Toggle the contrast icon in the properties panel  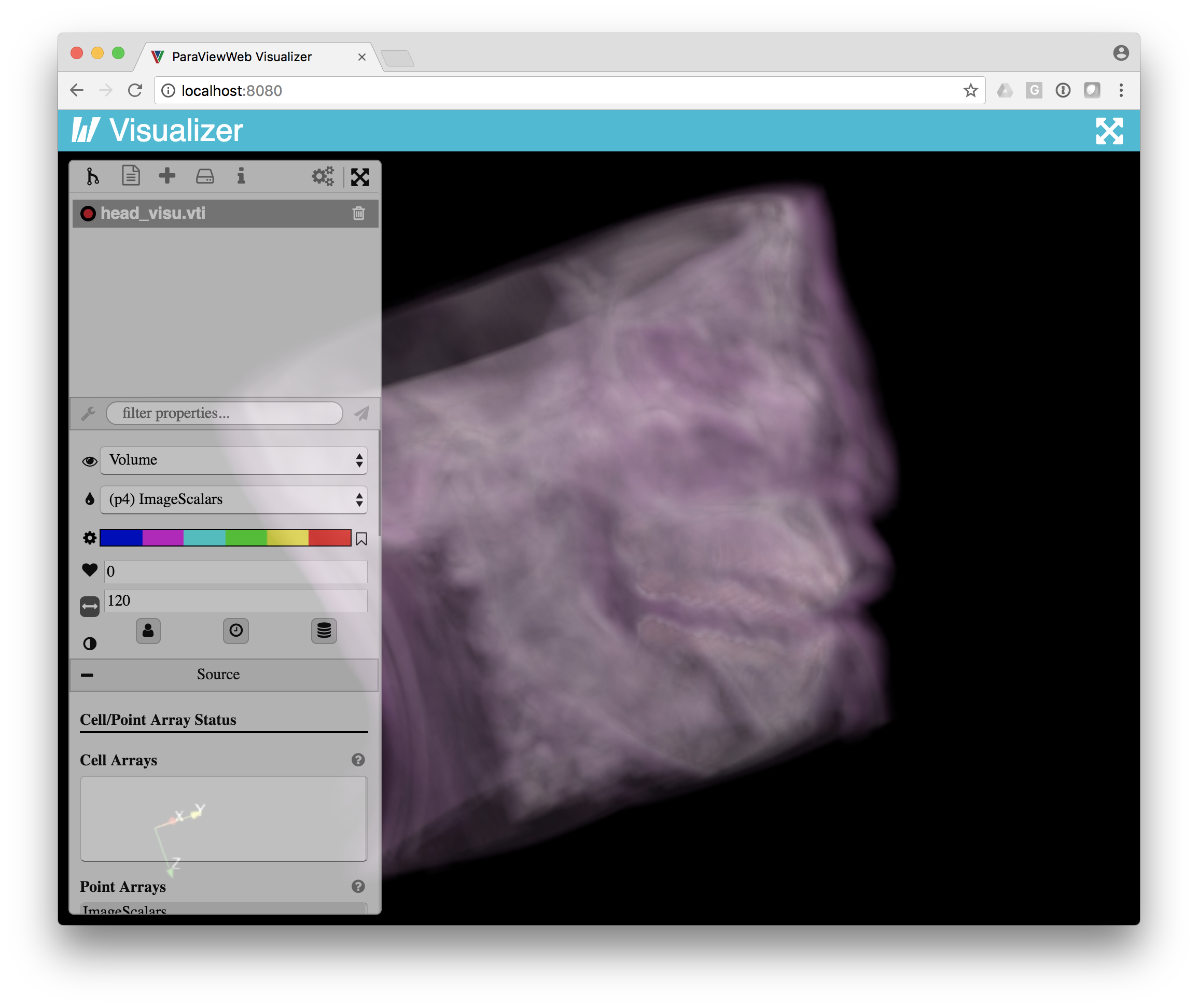pos(89,642)
